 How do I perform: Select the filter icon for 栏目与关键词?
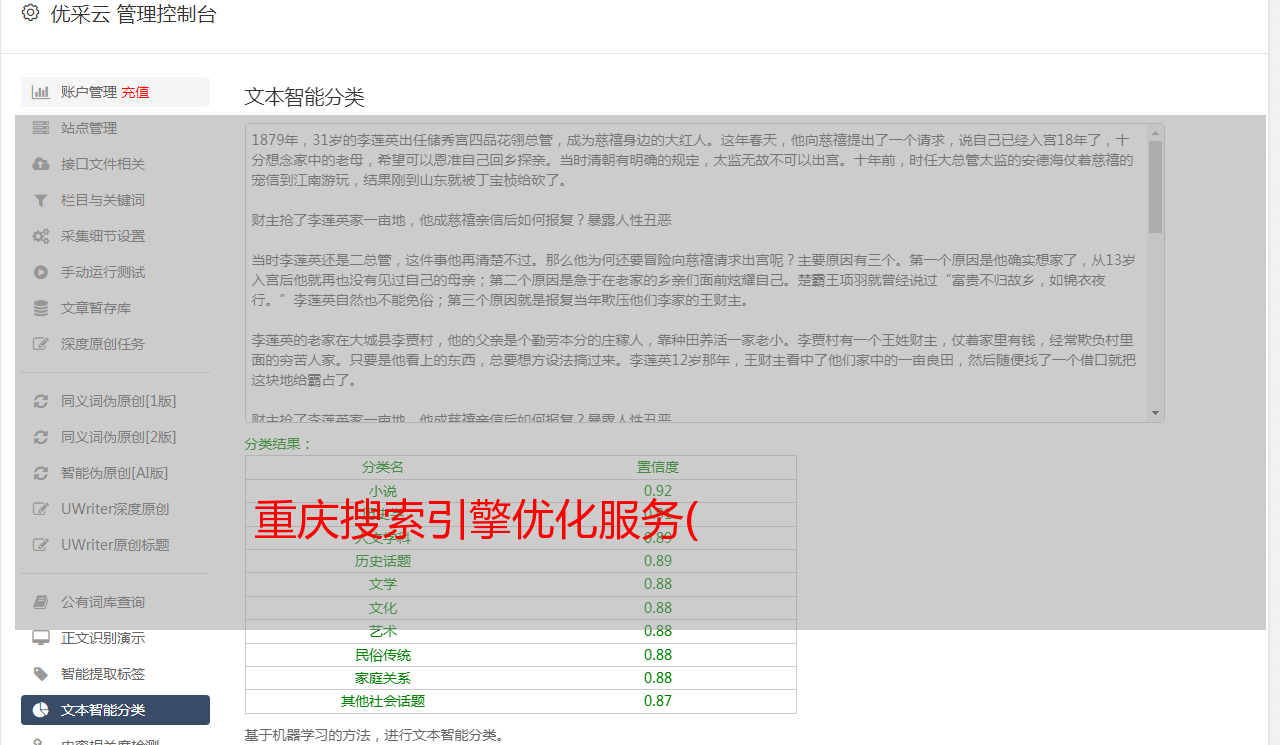pos(41,200)
